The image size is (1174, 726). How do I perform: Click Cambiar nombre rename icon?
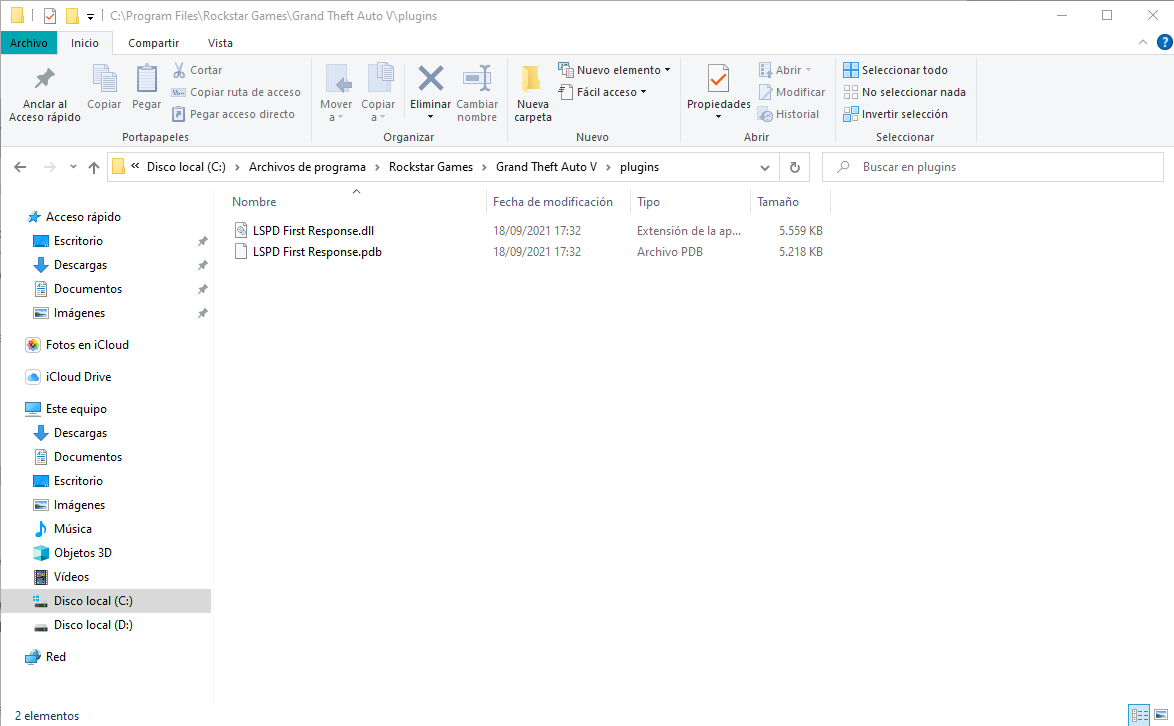pyautogui.click(x=477, y=78)
